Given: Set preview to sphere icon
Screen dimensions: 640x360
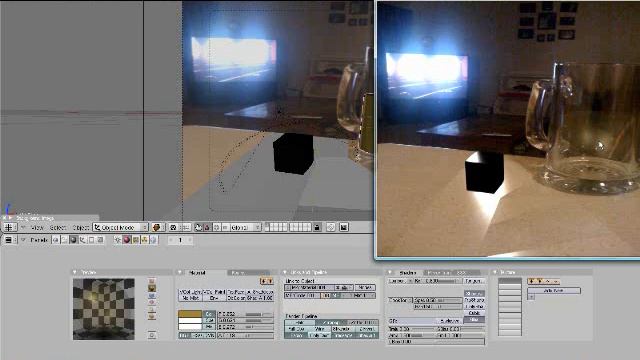Looking at the screenshot, I should coord(152,289).
